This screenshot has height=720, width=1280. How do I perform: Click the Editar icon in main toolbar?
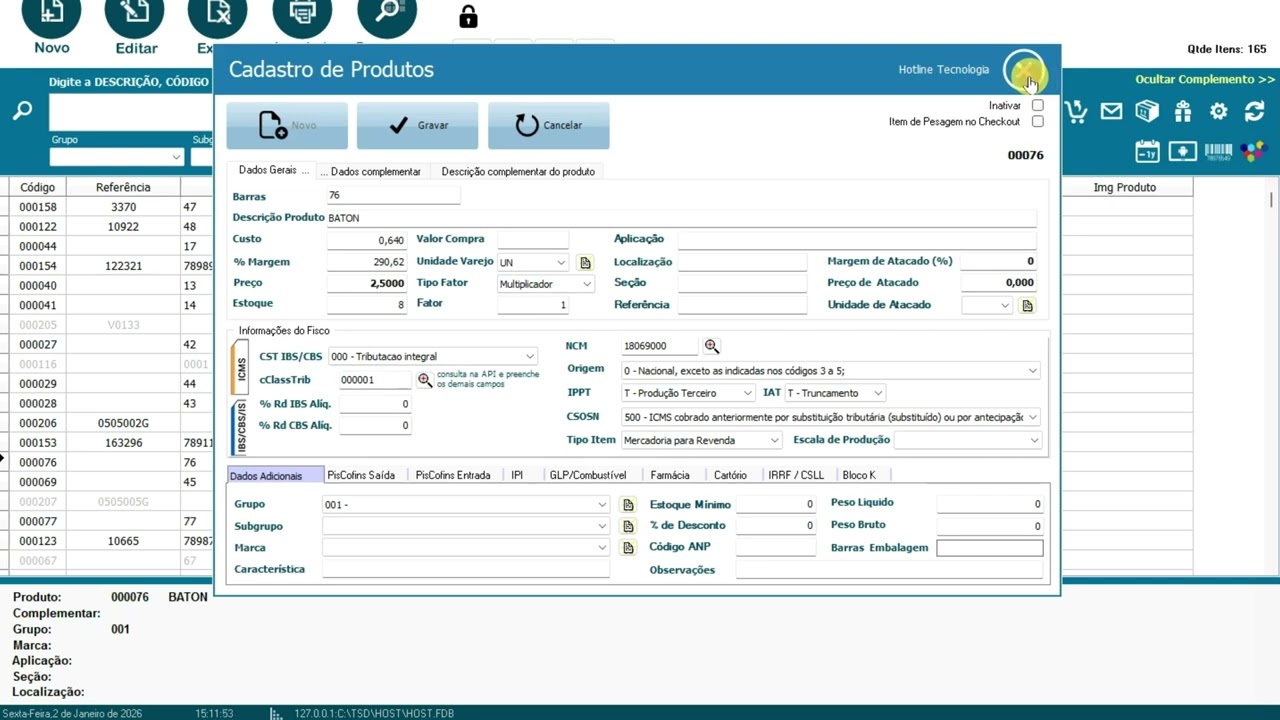135,15
